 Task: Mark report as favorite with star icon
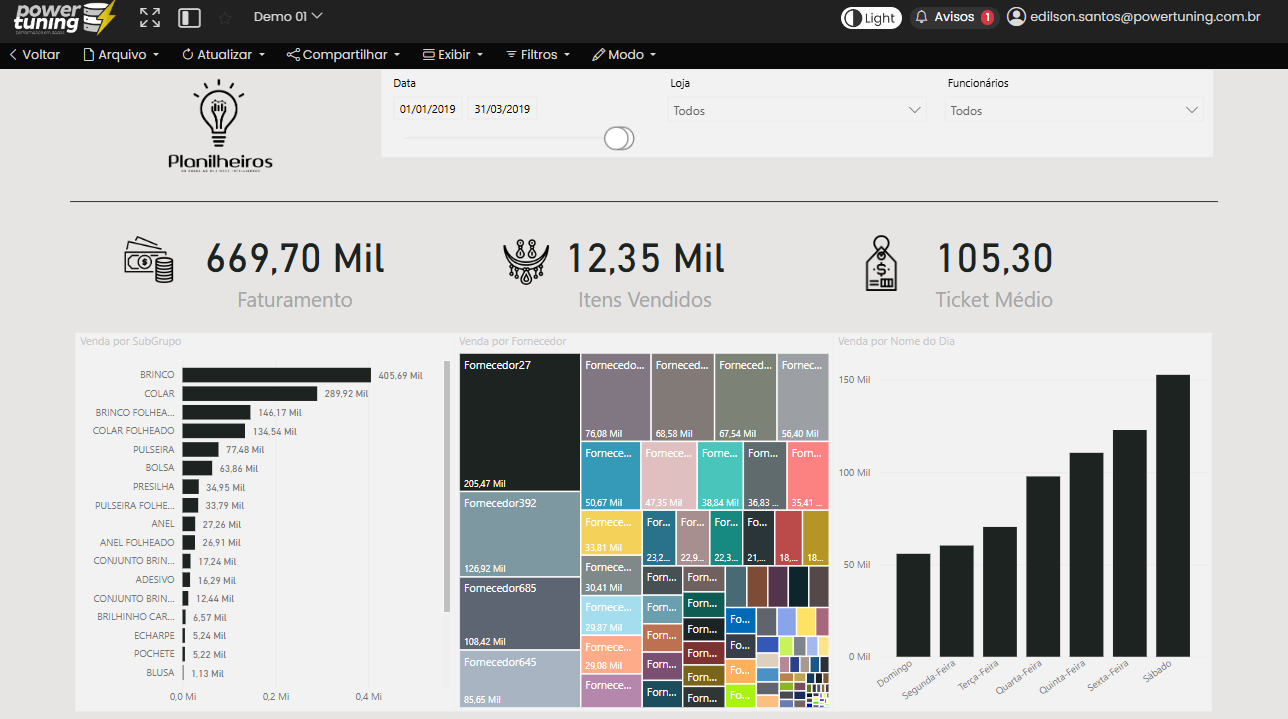(225, 17)
